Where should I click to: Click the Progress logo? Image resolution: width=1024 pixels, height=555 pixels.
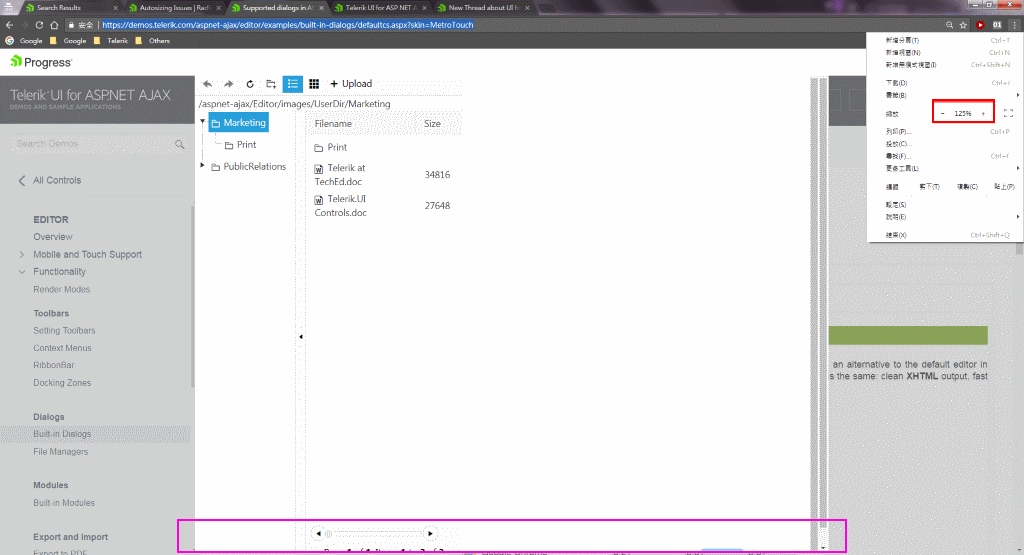[41, 62]
